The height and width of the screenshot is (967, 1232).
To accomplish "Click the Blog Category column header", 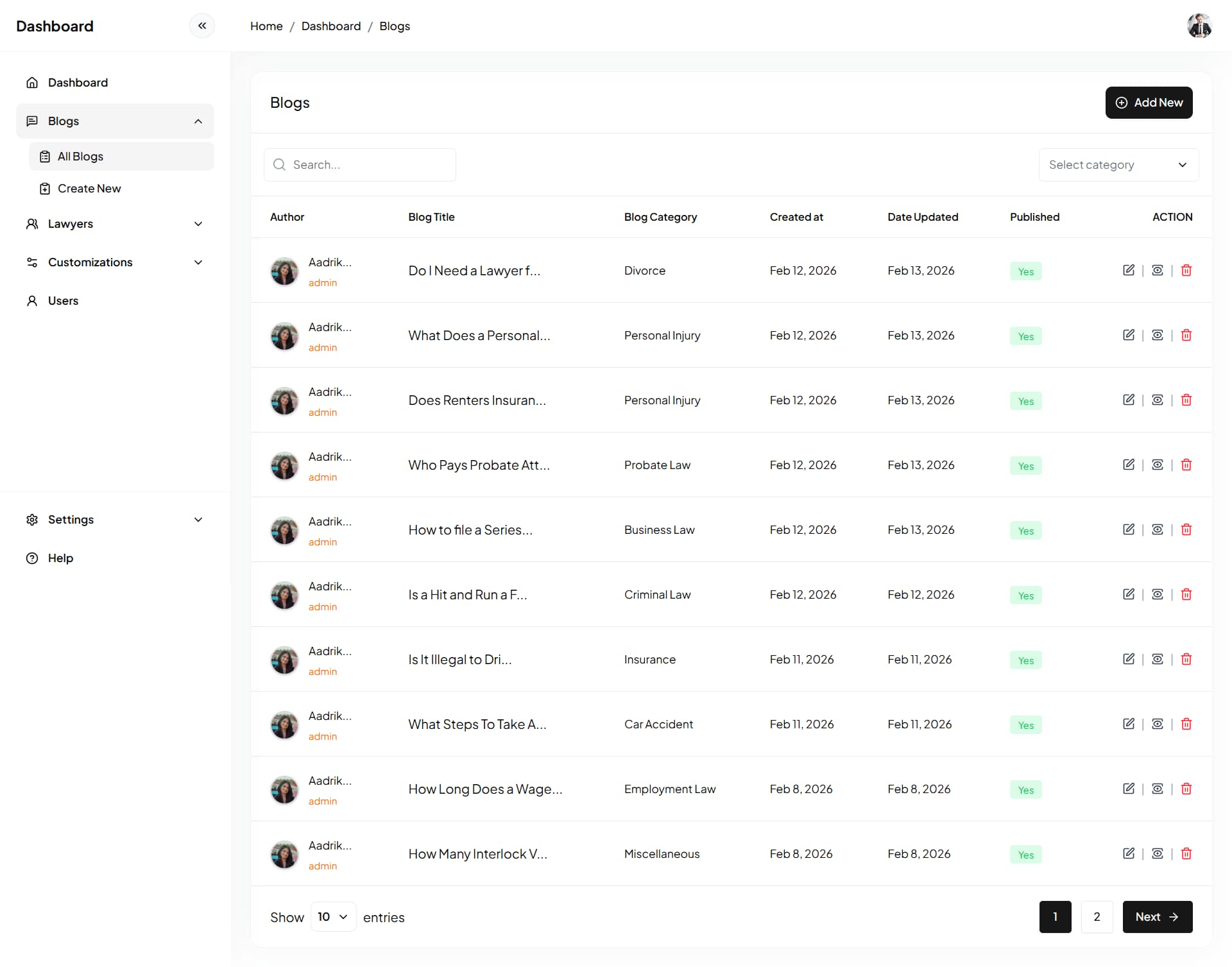I will click(660, 217).
